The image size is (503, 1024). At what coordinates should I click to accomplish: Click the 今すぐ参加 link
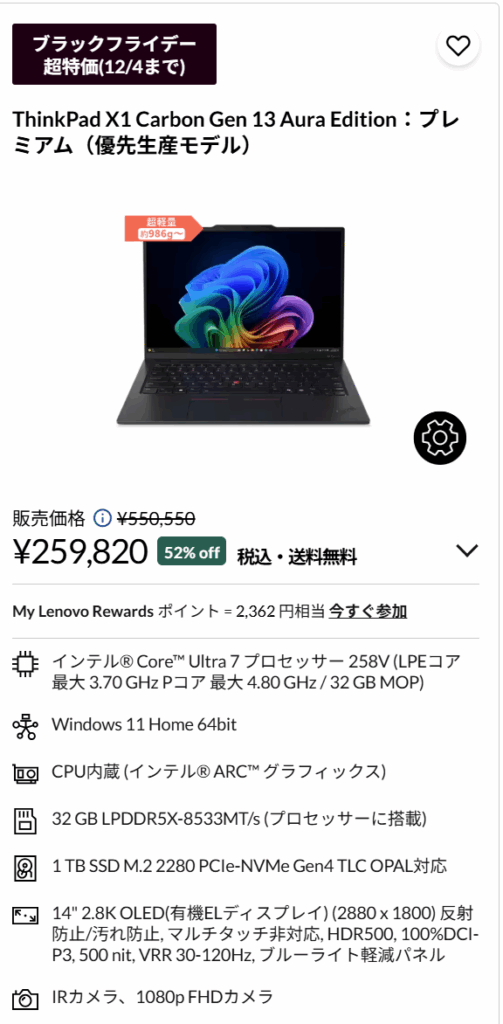click(x=368, y=612)
